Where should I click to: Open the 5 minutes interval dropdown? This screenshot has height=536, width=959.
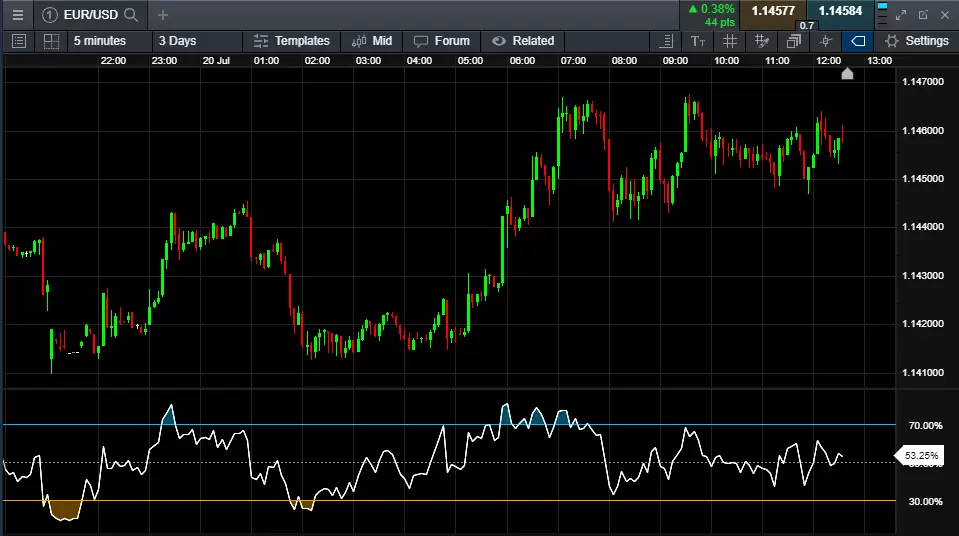(x=100, y=41)
